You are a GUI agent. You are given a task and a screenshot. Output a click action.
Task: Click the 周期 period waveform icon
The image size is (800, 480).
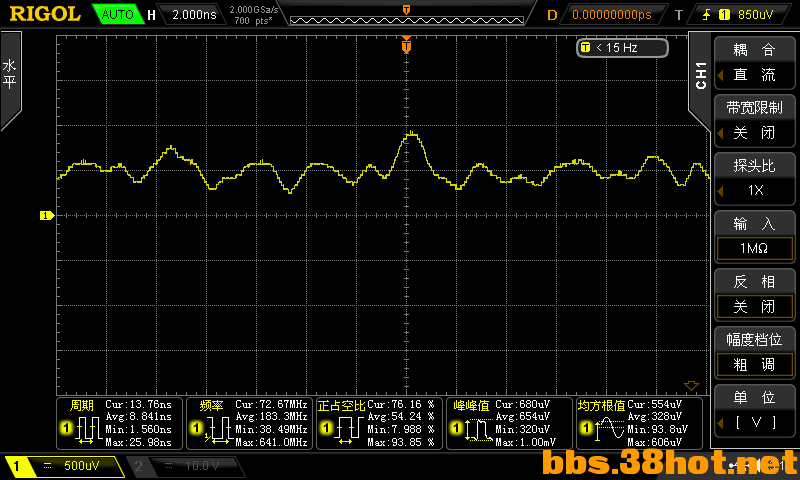tap(89, 429)
